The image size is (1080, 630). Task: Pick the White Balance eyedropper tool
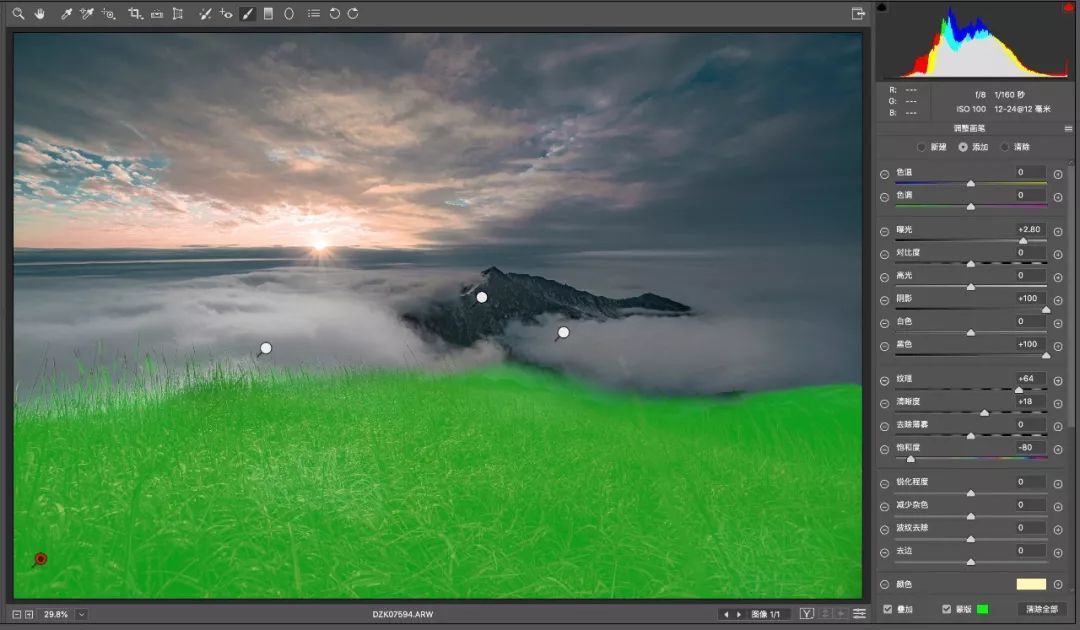pos(66,13)
